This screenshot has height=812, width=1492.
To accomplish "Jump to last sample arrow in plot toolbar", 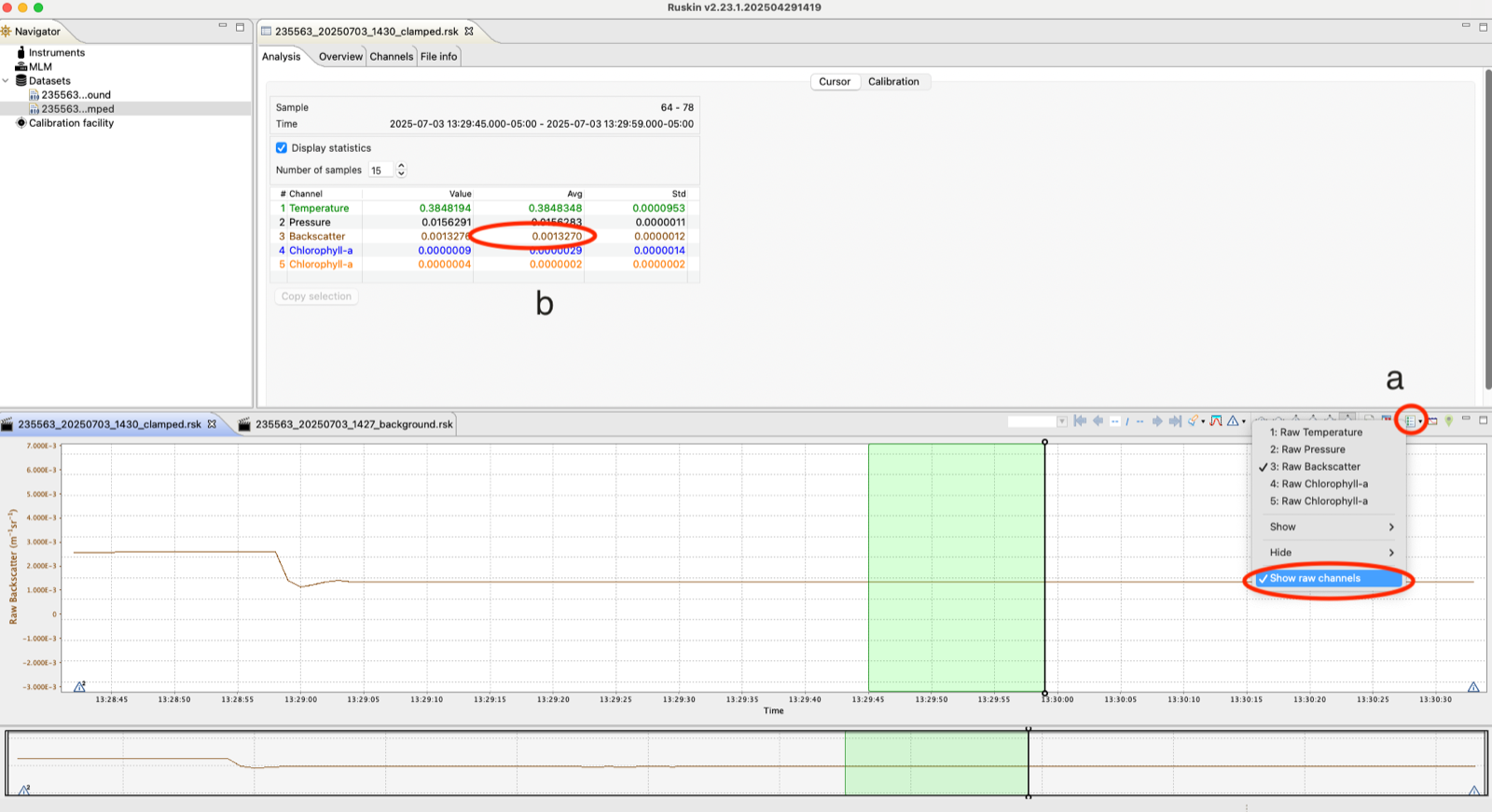I will (1175, 421).
